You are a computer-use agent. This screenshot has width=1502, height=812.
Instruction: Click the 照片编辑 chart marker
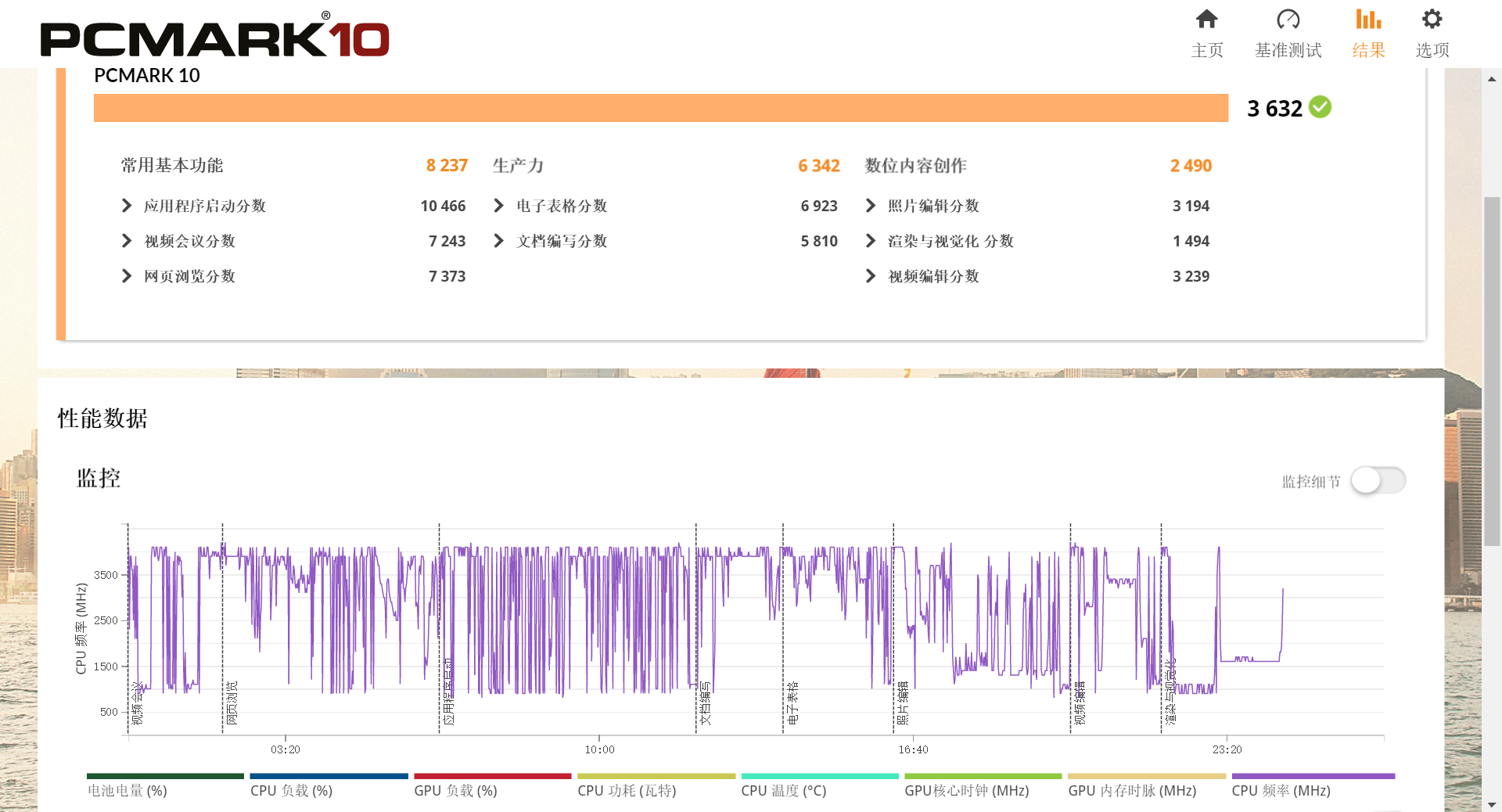click(x=903, y=702)
